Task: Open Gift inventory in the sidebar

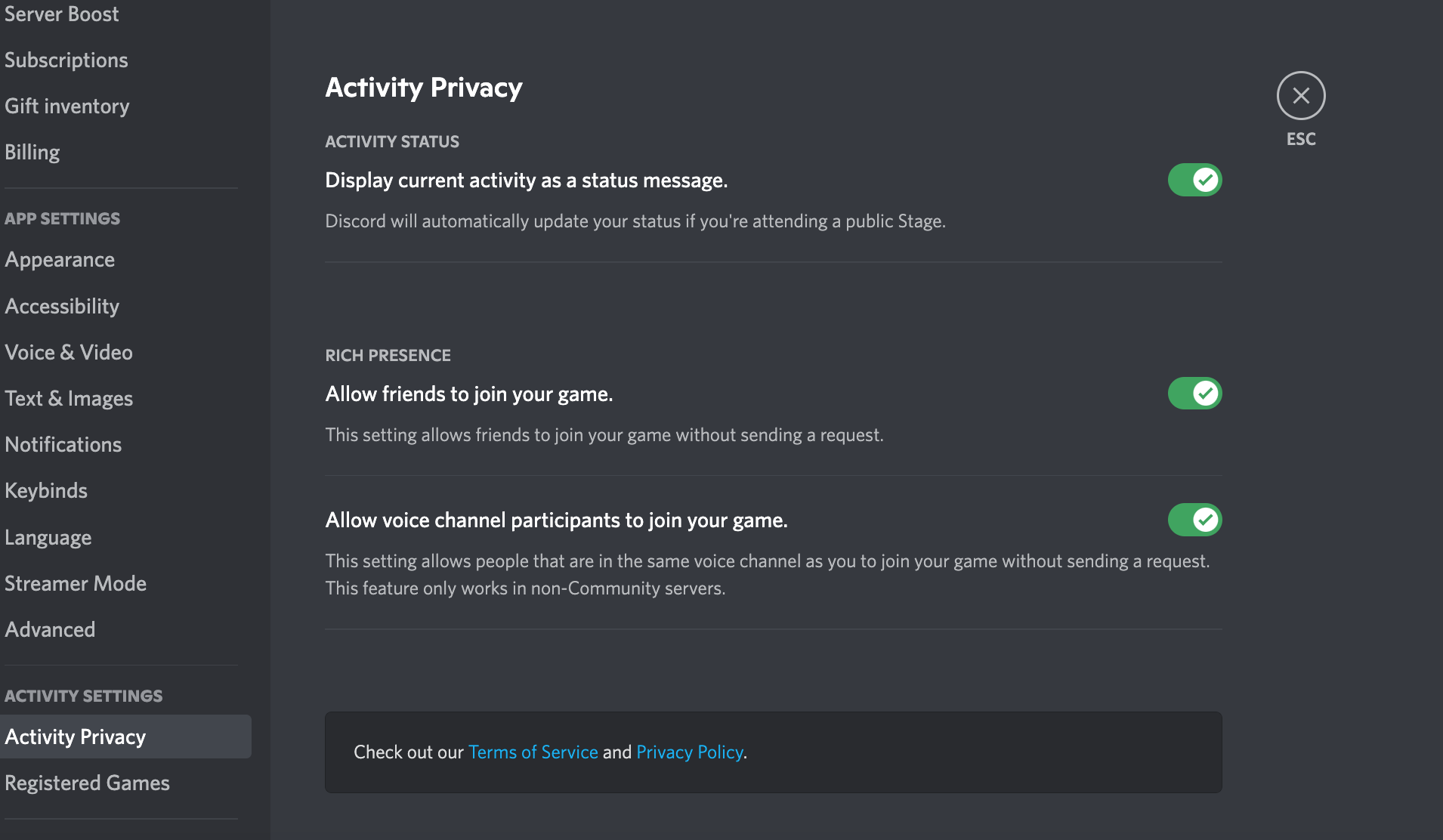Action: click(x=67, y=107)
